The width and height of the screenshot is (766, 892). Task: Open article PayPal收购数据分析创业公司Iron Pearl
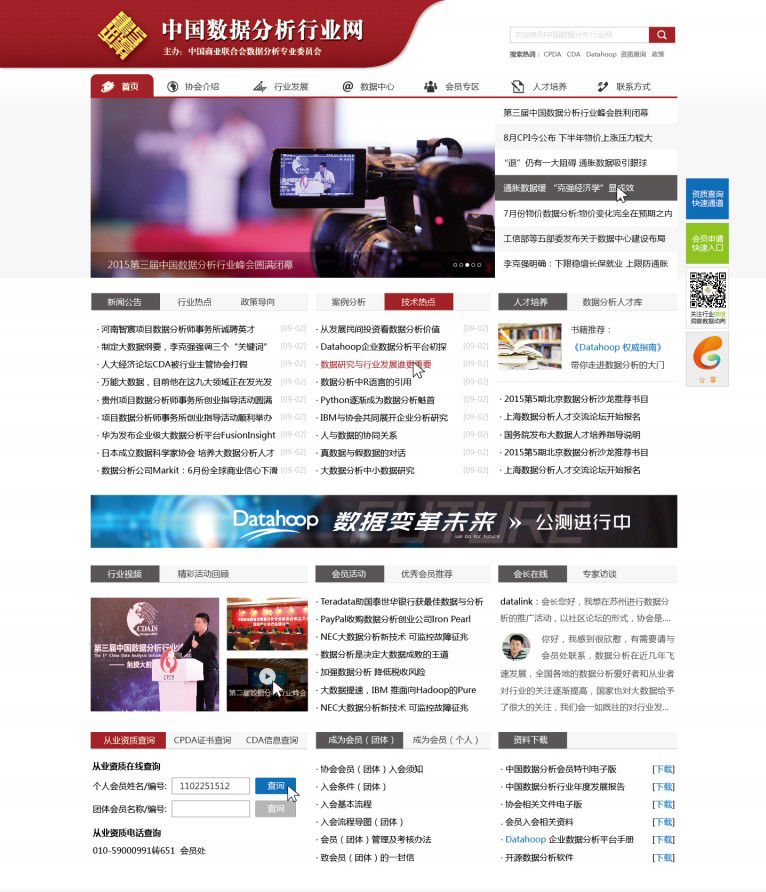395,619
